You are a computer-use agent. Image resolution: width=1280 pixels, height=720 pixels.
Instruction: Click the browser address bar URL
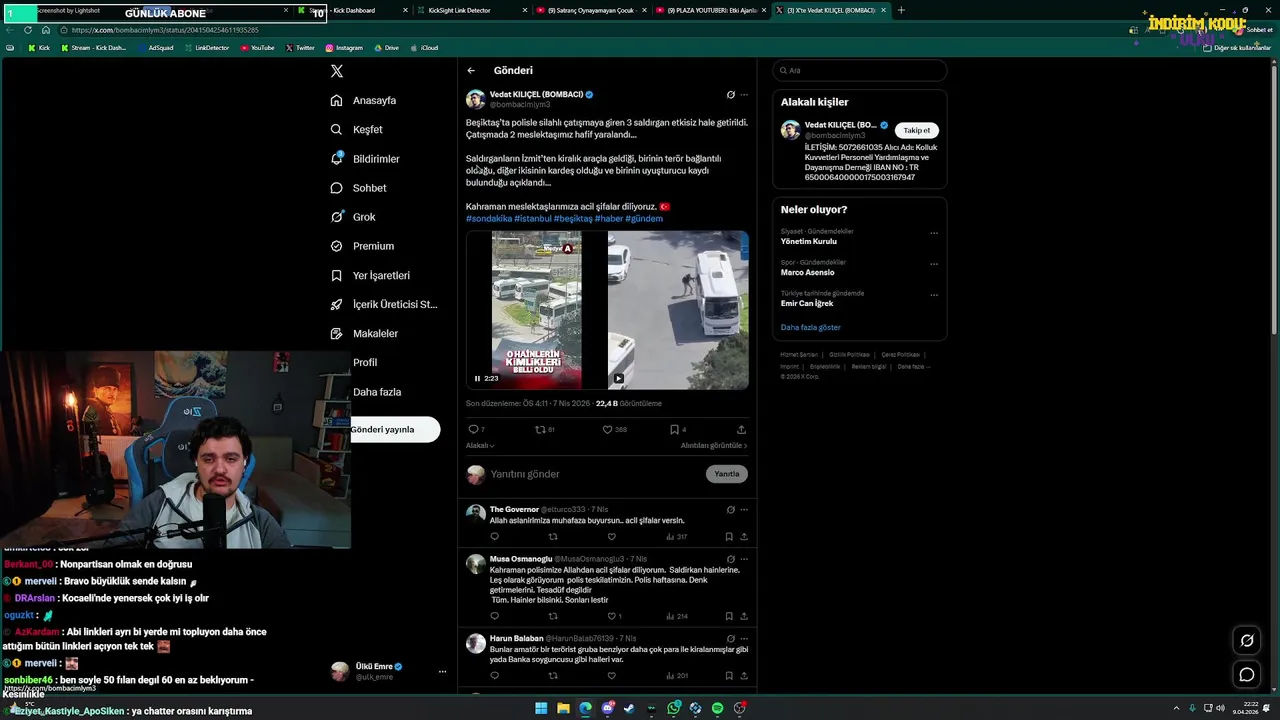[x=165, y=30]
